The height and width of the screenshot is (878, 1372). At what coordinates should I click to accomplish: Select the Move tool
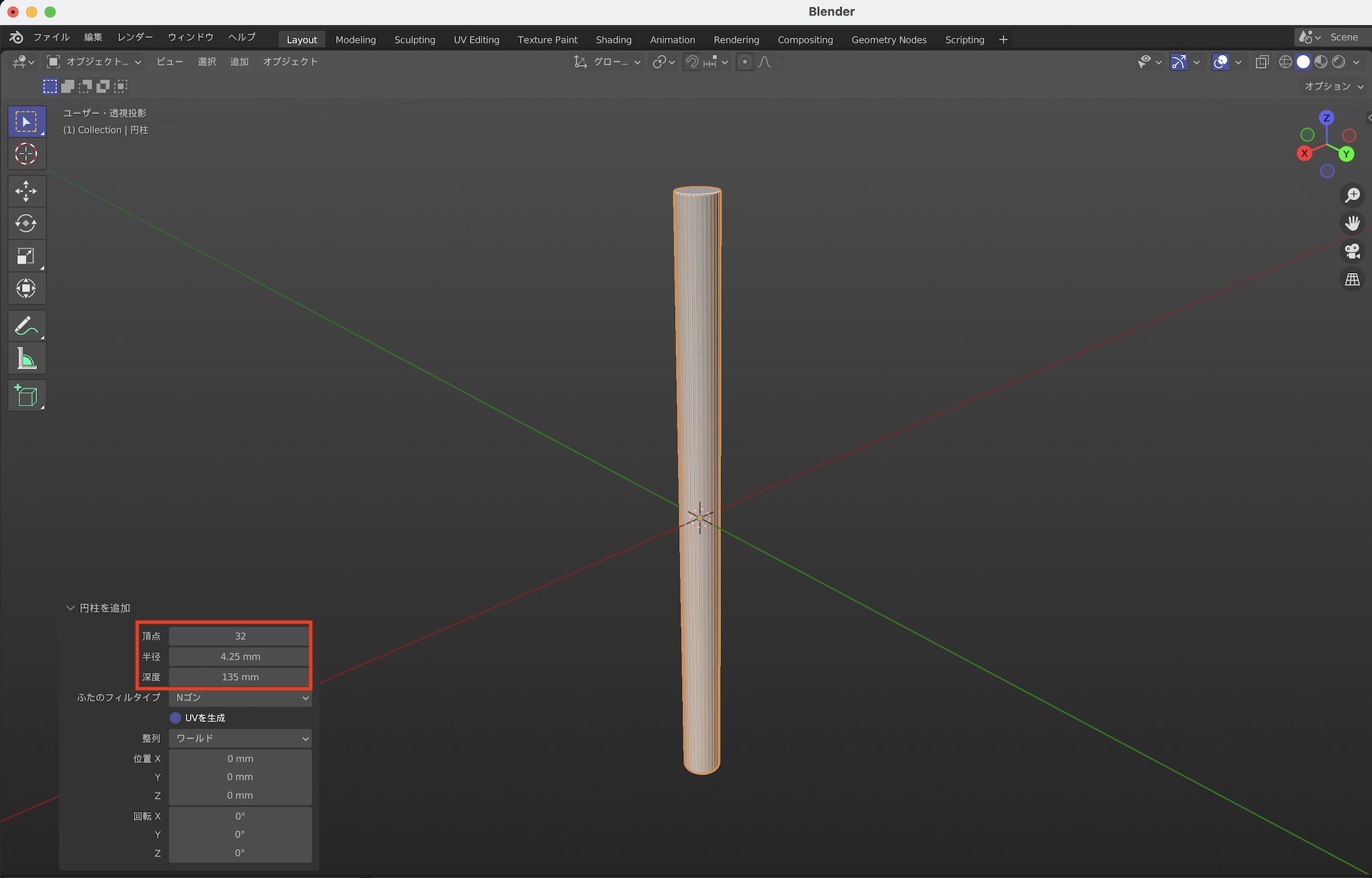tap(26, 191)
